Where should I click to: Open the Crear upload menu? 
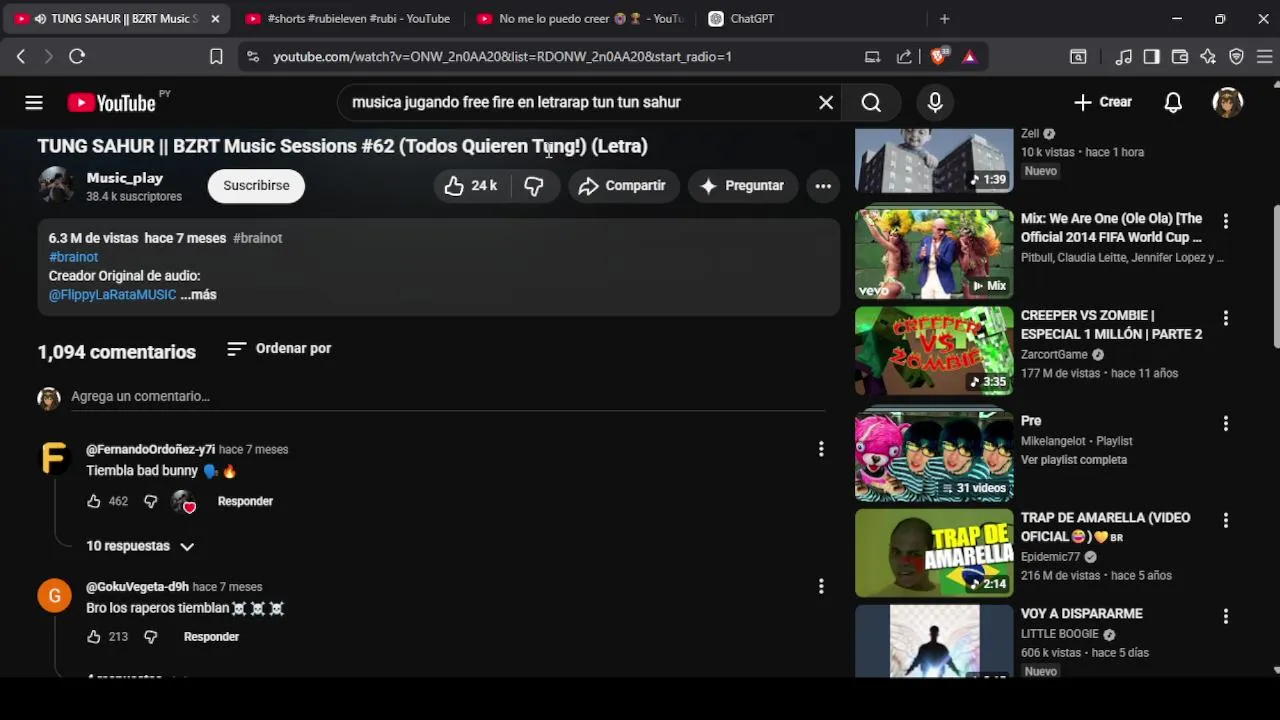click(x=1103, y=102)
